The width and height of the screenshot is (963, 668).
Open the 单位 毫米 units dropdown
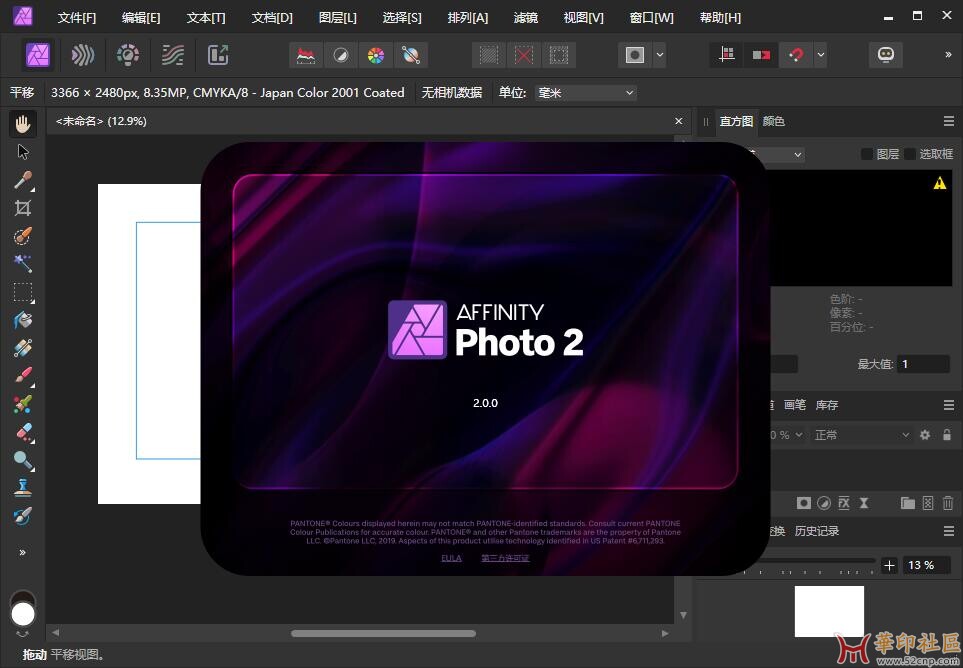click(585, 93)
